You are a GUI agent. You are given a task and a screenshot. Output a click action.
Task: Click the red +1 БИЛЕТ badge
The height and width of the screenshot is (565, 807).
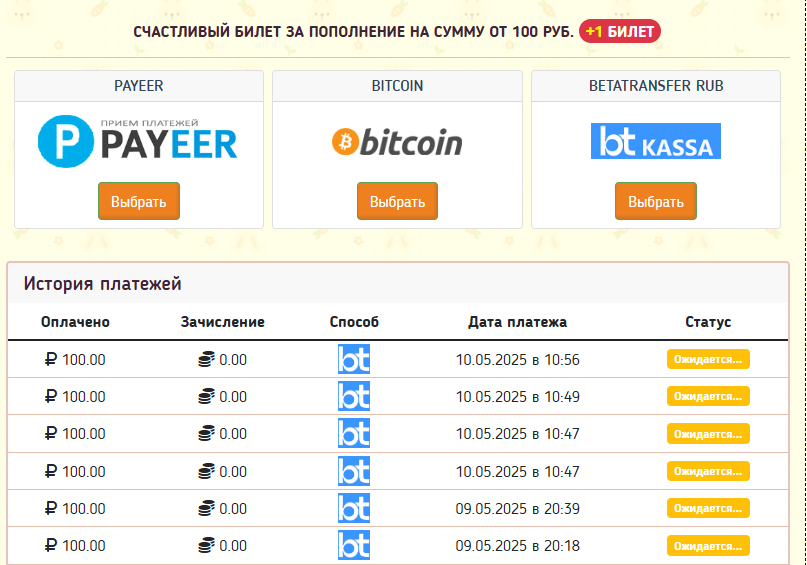619,31
